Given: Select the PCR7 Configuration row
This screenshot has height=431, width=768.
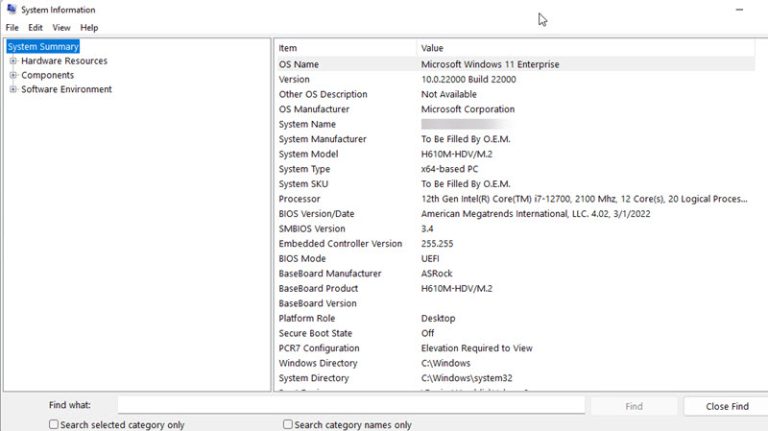Looking at the screenshot, I should click(x=515, y=348).
